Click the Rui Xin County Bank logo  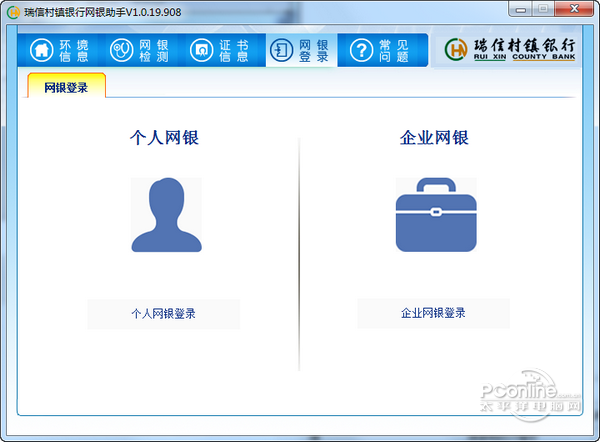pyautogui.click(x=510, y=50)
